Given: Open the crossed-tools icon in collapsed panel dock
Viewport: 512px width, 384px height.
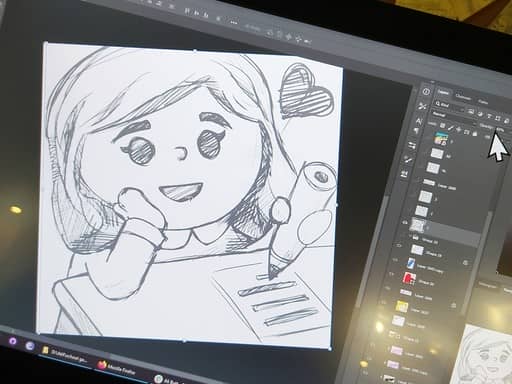Looking at the screenshot, I should (423, 107).
